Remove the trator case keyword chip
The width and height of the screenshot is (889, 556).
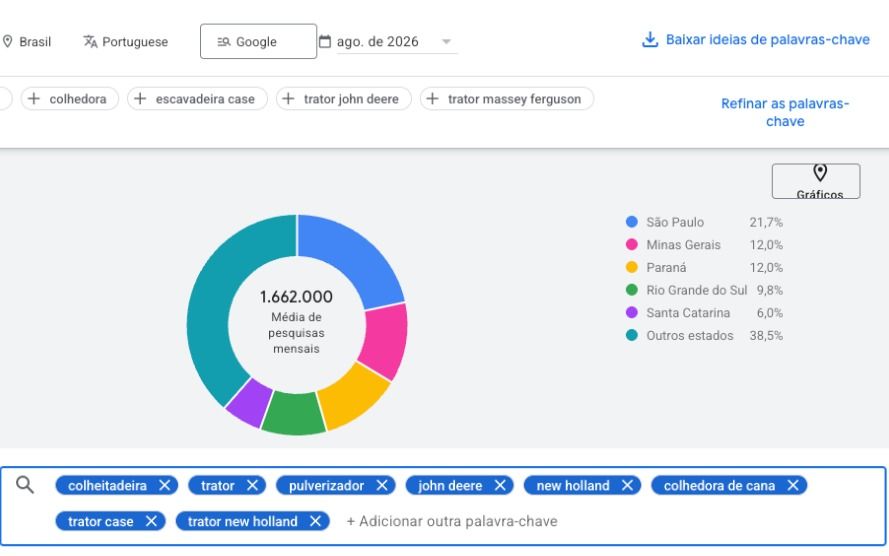coord(151,521)
